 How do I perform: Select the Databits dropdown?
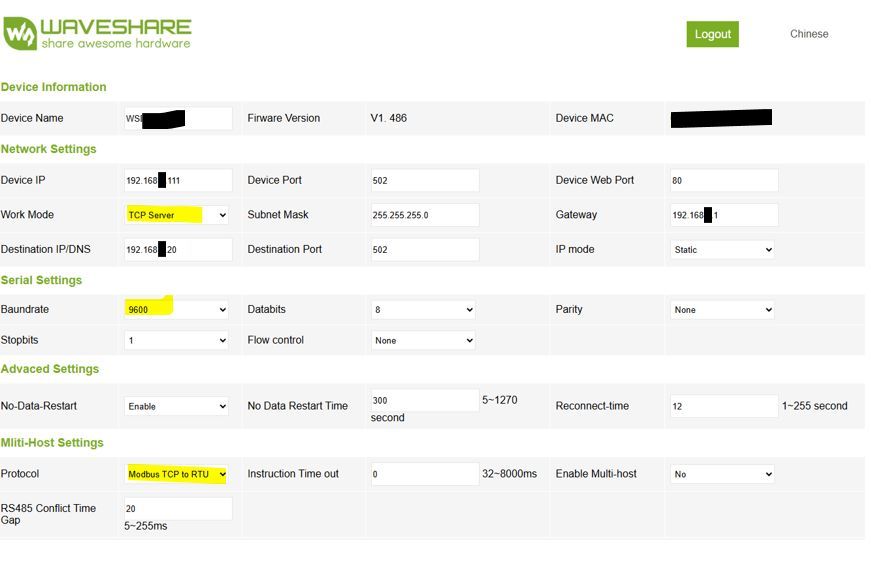[x=423, y=310]
